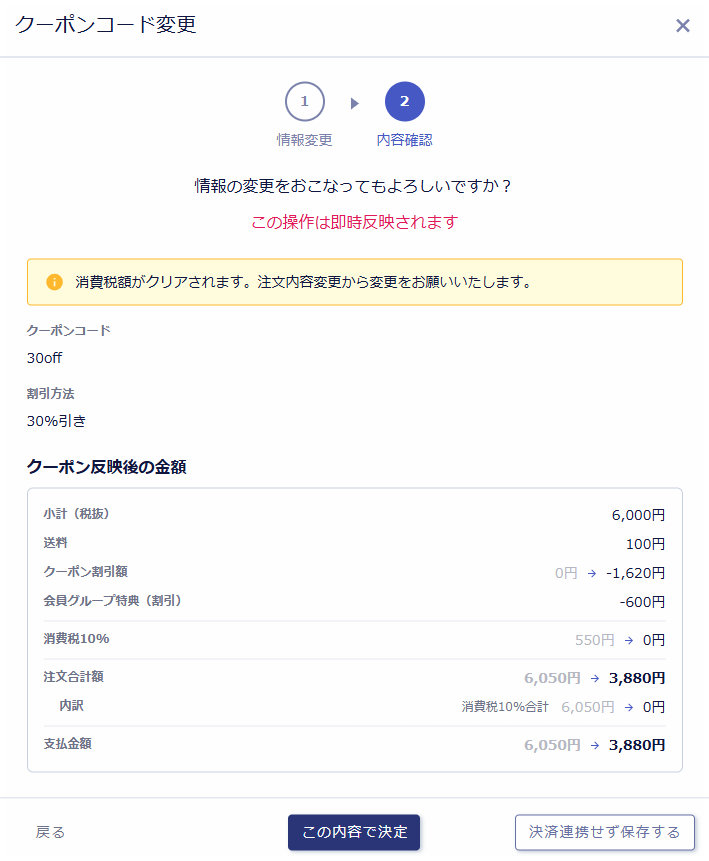Click the -600円 member group discount
The width and height of the screenshot is (709, 861).
click(642, 602)
